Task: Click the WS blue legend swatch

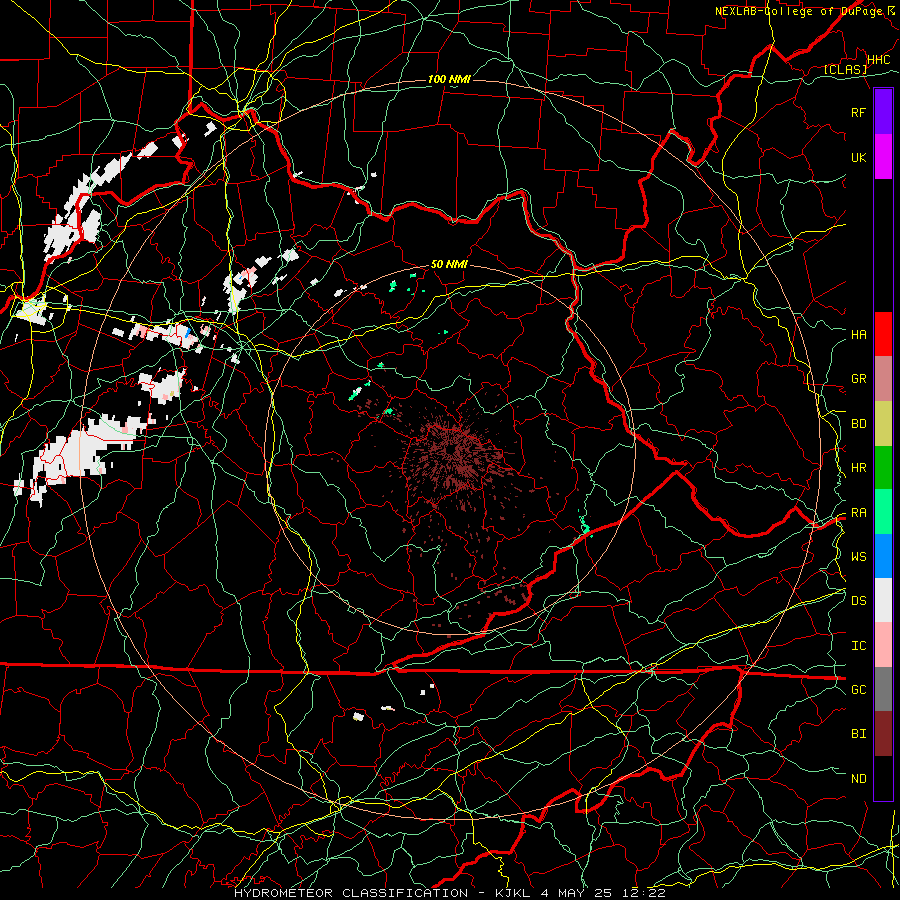Action: [883, 556]
